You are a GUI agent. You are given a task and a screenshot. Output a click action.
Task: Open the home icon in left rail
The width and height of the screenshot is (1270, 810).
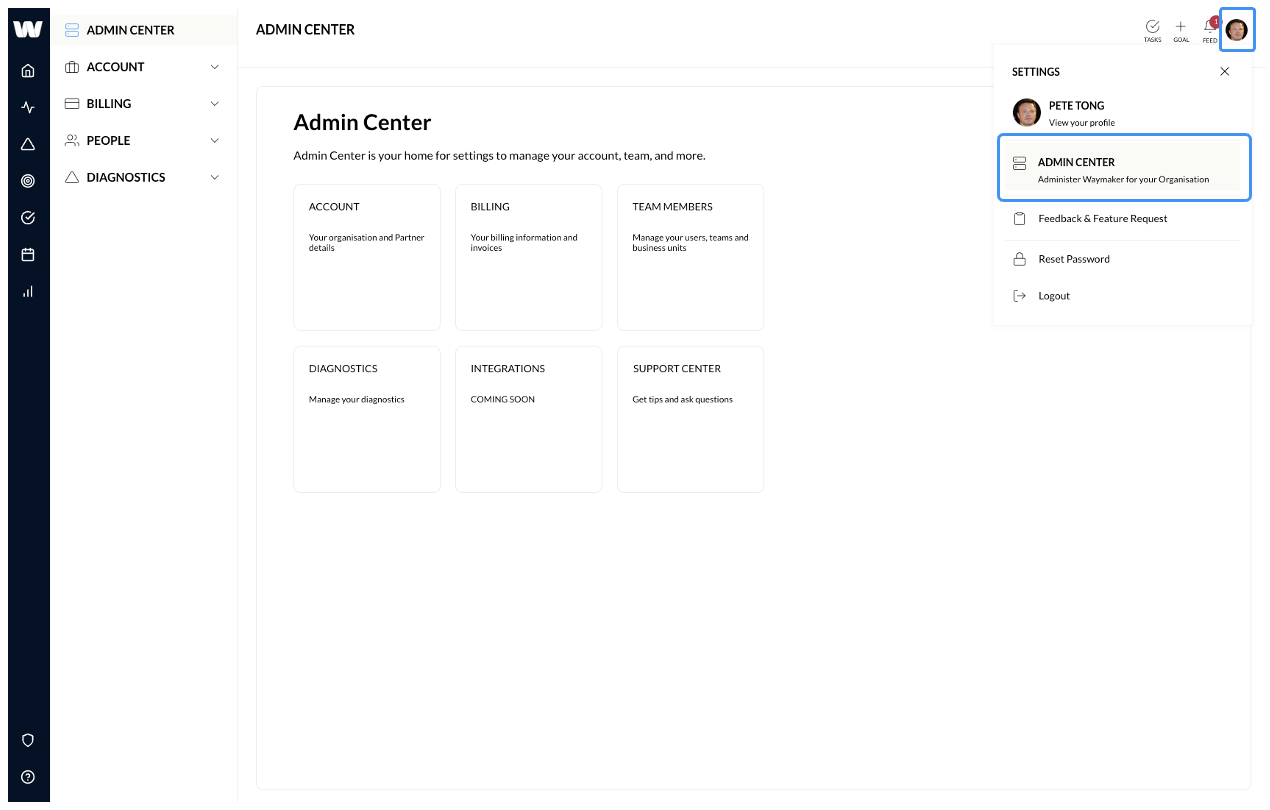click(28, 70)
